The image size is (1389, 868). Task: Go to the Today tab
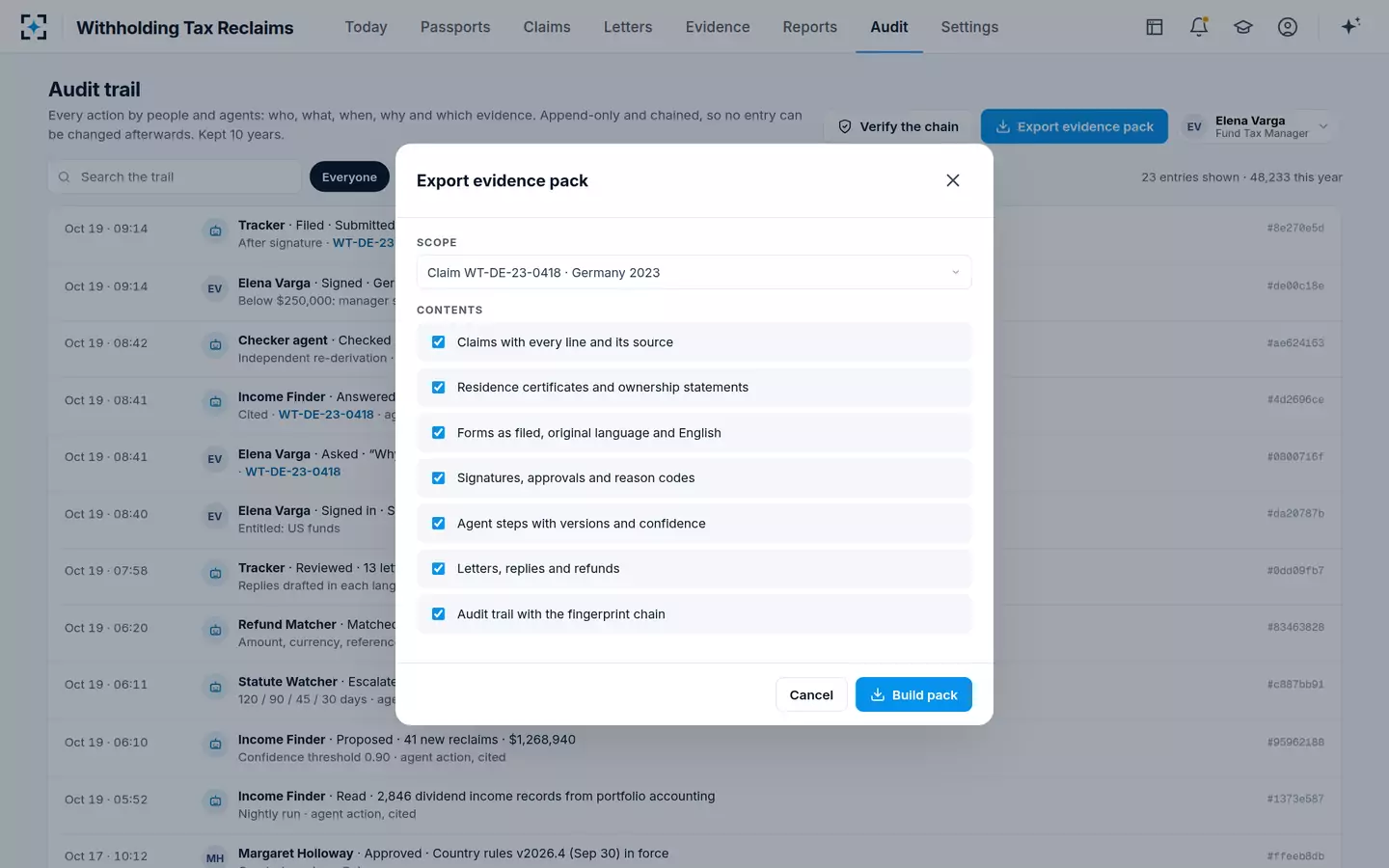(367, 27)
